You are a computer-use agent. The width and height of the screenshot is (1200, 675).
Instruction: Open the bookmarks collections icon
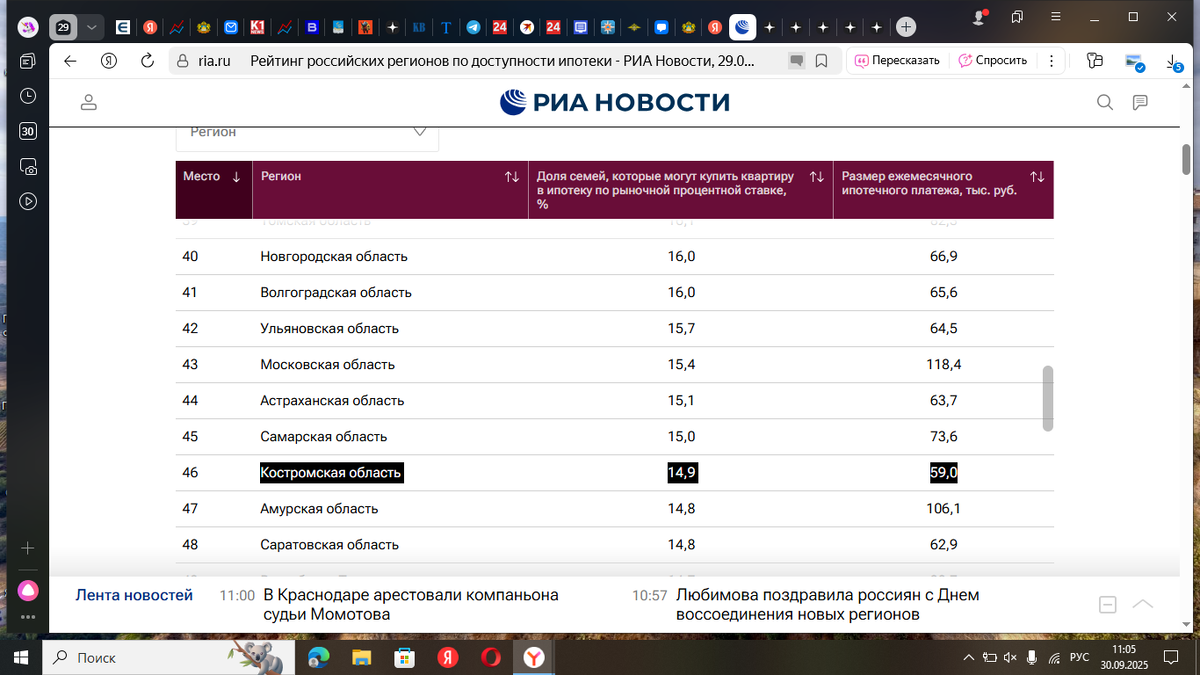point(1017,17)
